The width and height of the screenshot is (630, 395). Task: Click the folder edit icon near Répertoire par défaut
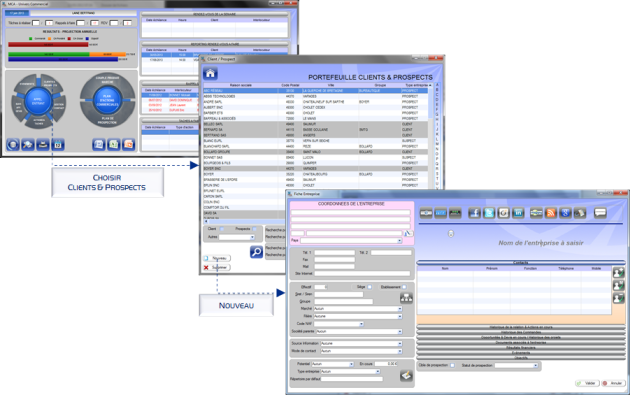point(406,376)
